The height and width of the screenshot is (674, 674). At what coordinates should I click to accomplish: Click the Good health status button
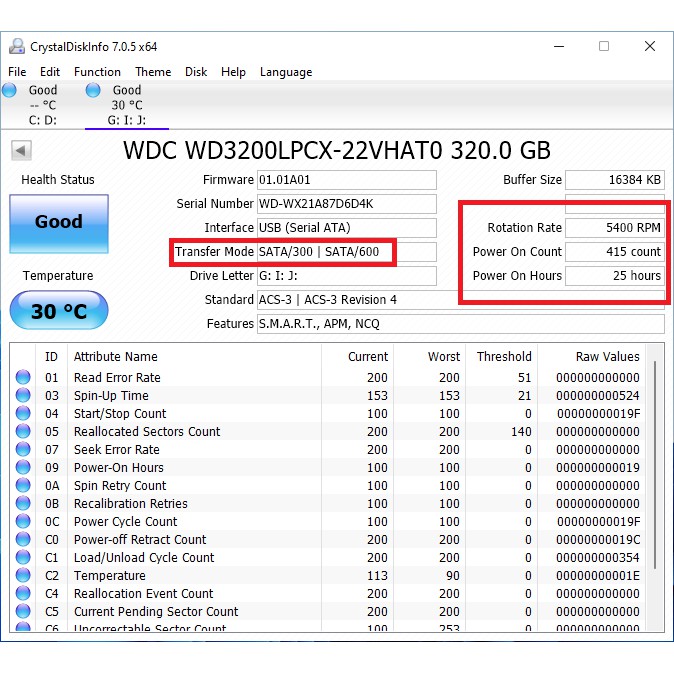click(x=59, y=222)
